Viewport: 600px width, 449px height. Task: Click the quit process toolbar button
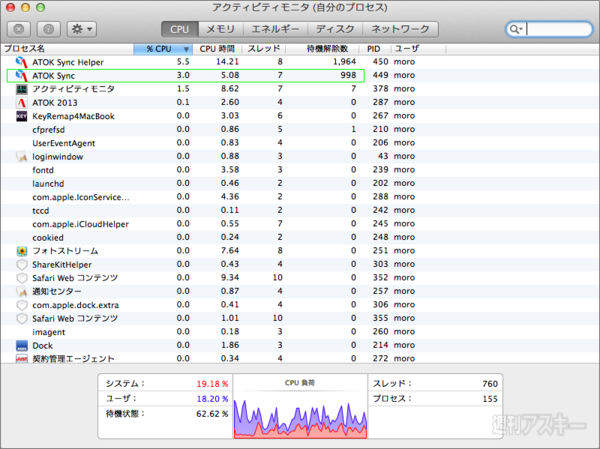coord(19,29)
